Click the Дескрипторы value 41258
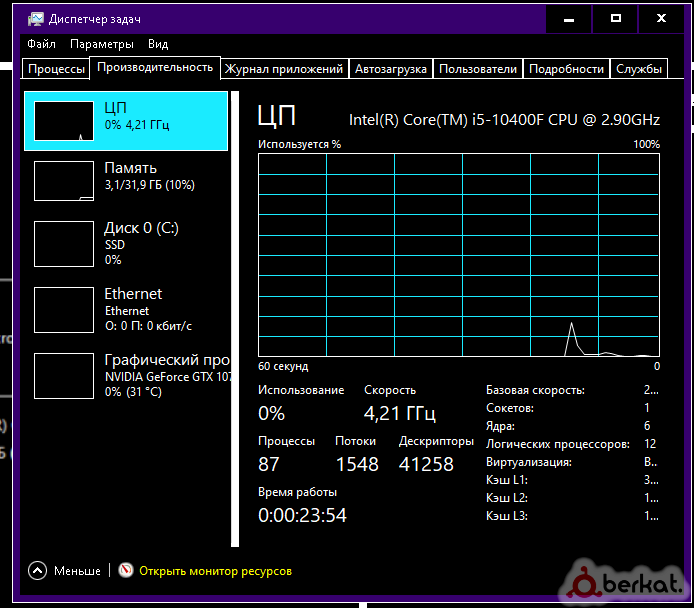This screenshot has height=608, width=694. 426,464
